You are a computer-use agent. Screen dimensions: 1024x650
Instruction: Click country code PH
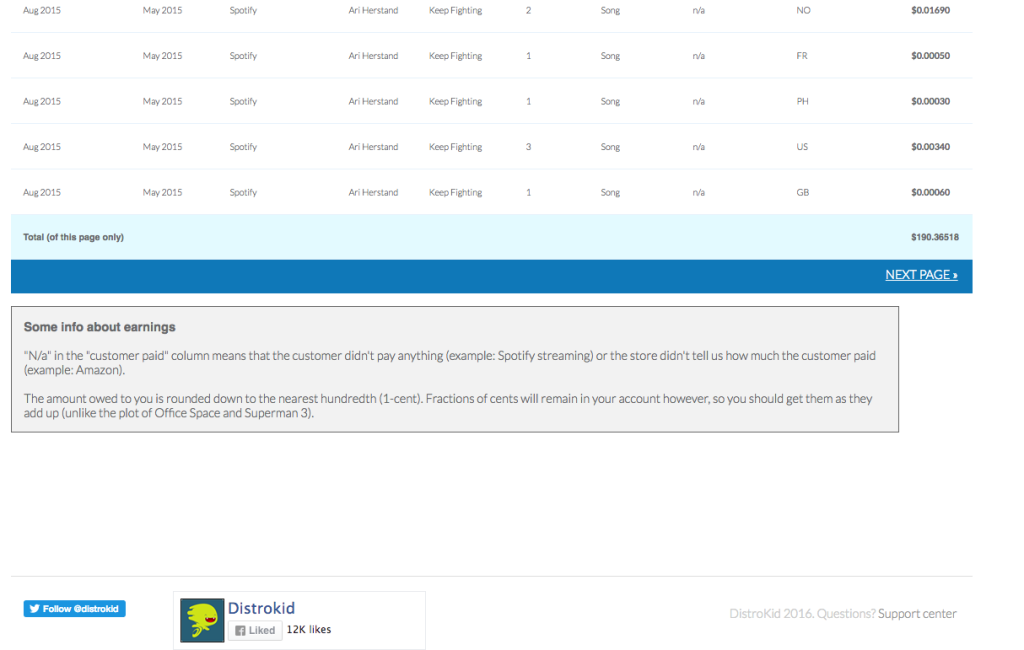pyautogui.click(x=803, y=101)
